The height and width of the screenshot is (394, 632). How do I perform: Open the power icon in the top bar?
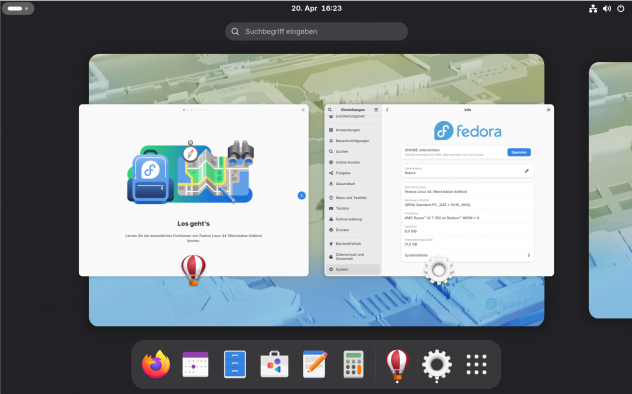click(621, 8)
